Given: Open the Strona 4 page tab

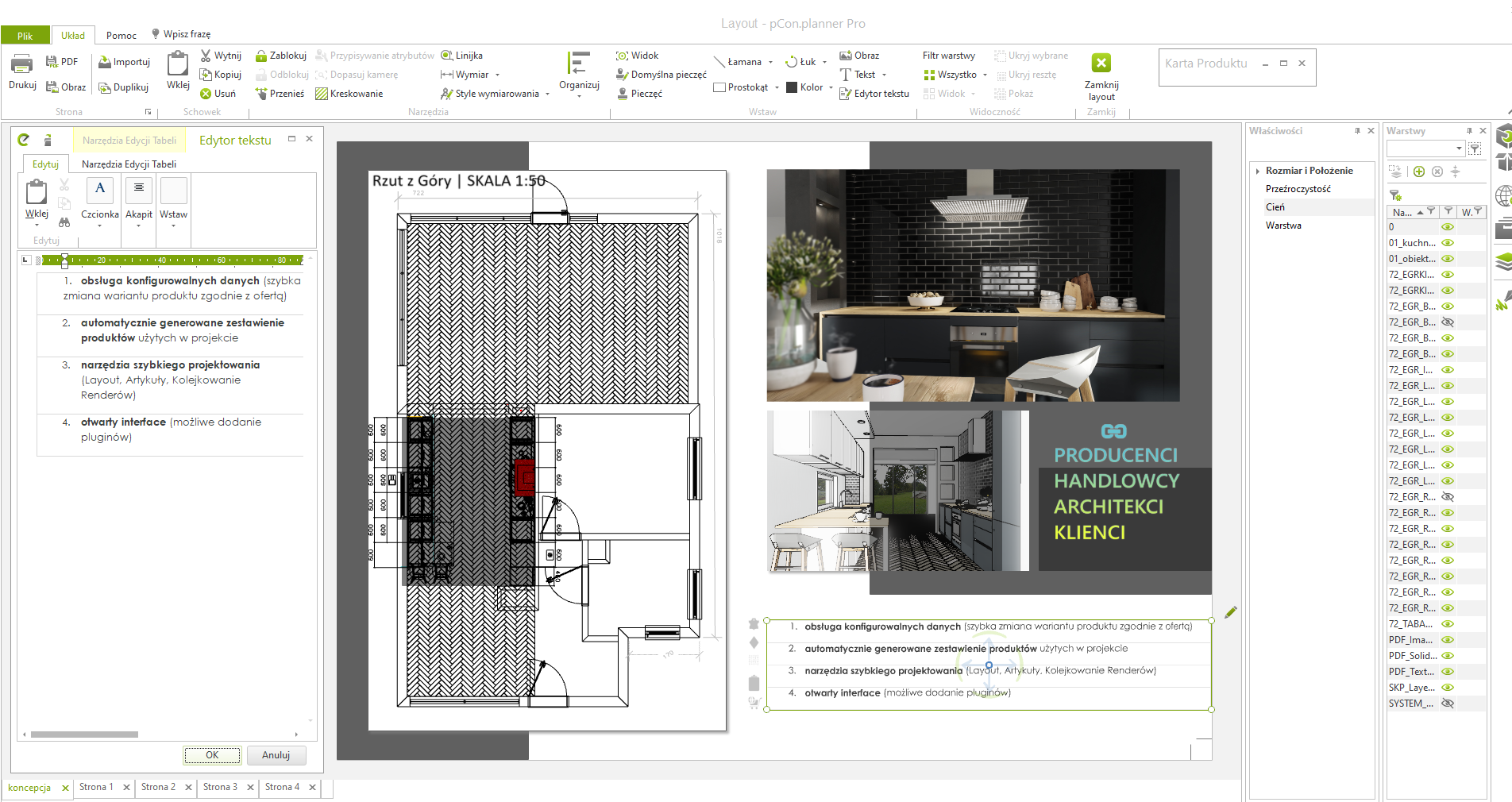Looking at the screenshot, I should click(282, 787).
